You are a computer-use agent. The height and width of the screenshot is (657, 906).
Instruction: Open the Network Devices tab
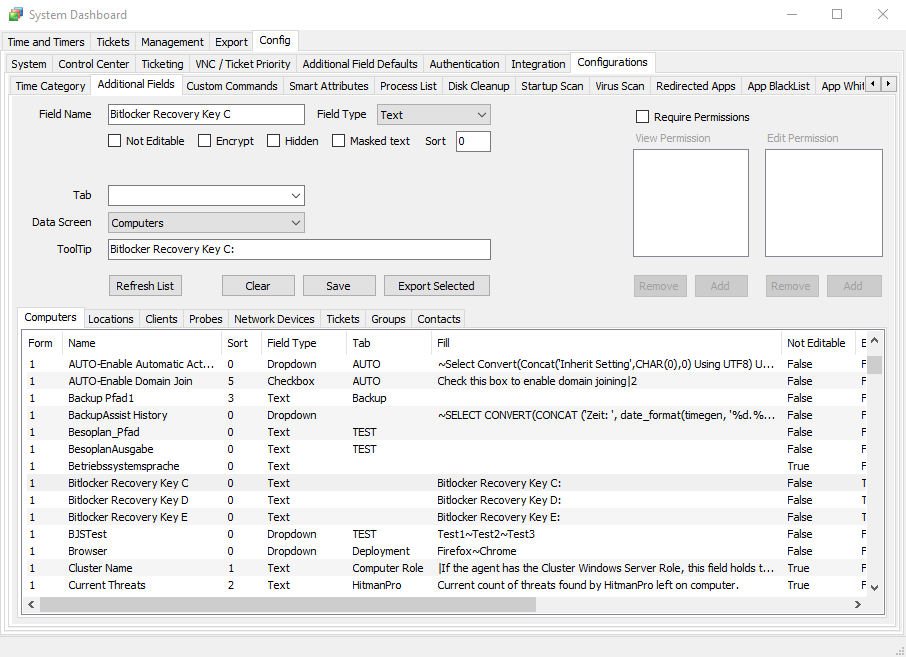tap(274, 319)
